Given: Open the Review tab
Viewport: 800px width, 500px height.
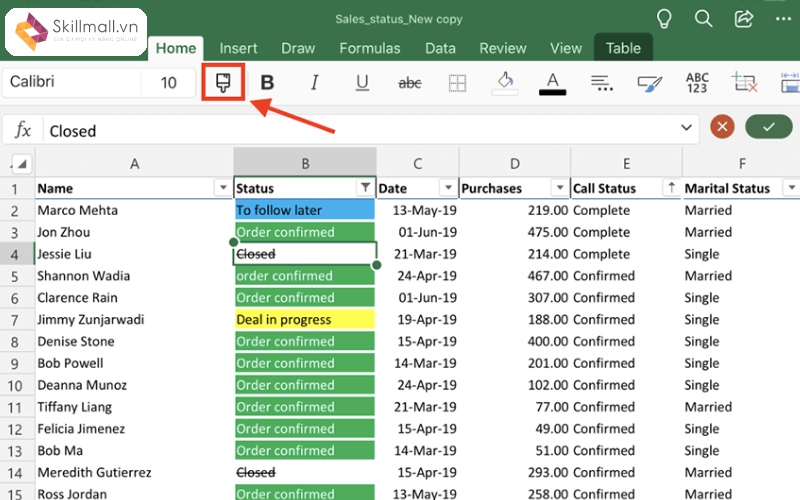Looking at the screenshot, I should (x=503, y=48).
